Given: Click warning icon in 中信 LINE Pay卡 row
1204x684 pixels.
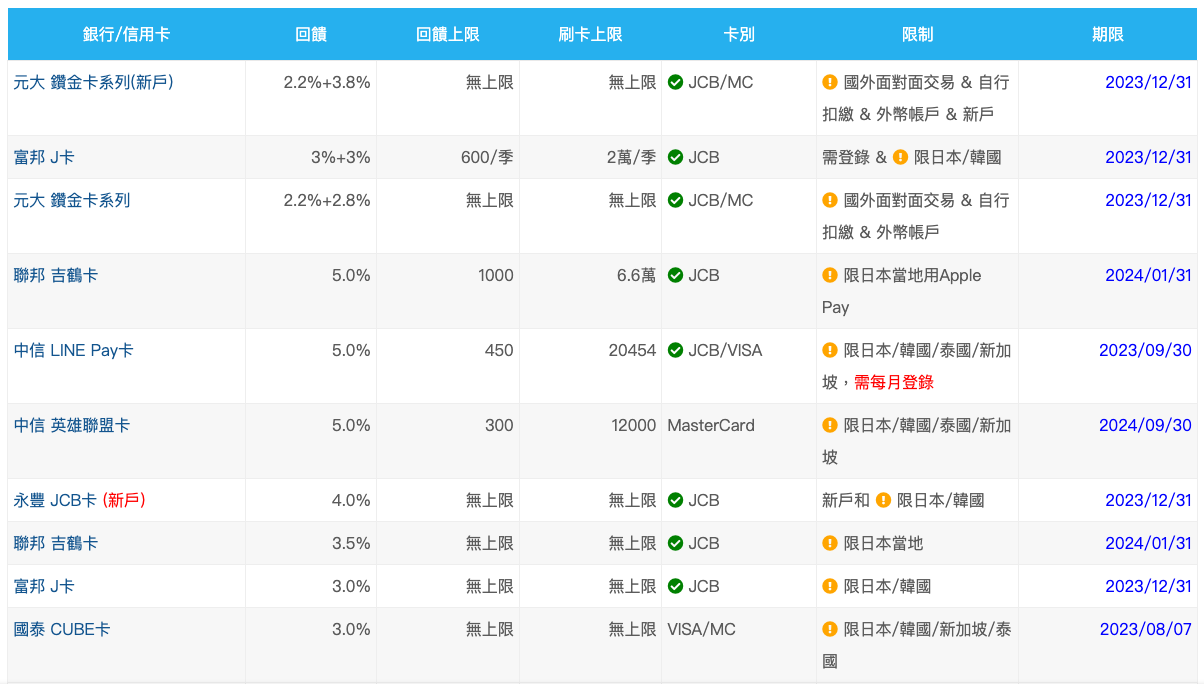Looking at the screenshot, I should tap(830, 350).
